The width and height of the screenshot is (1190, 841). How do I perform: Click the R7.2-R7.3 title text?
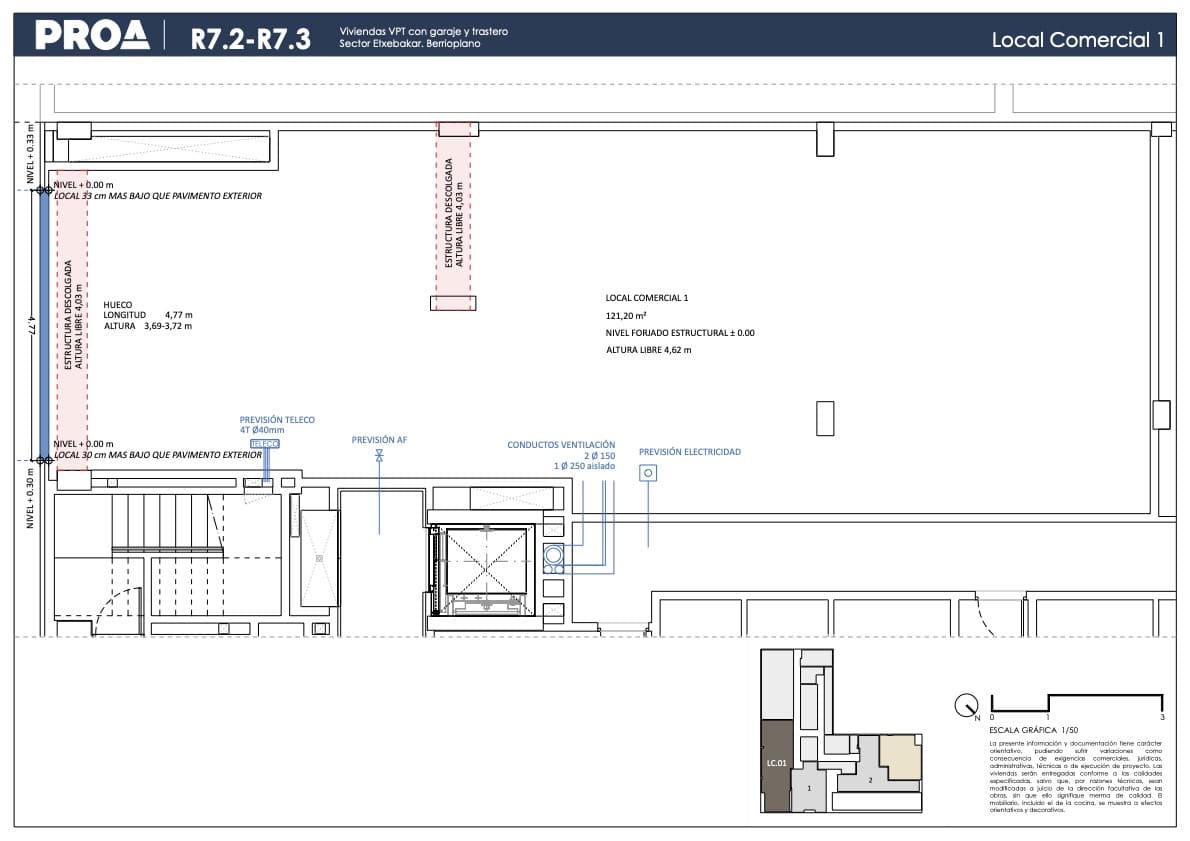[250, 39]
